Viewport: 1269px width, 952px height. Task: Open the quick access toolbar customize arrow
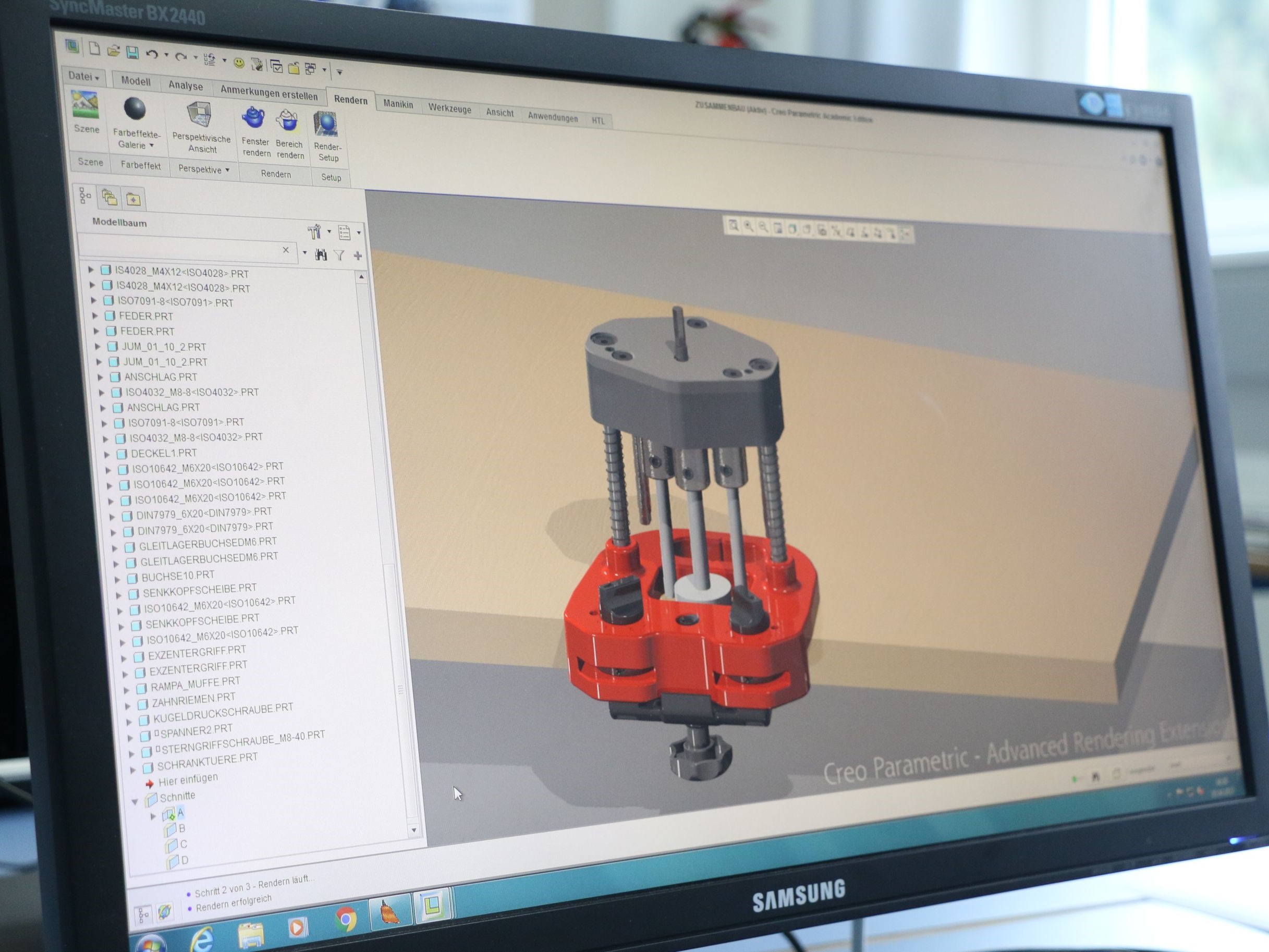(339, 72)
